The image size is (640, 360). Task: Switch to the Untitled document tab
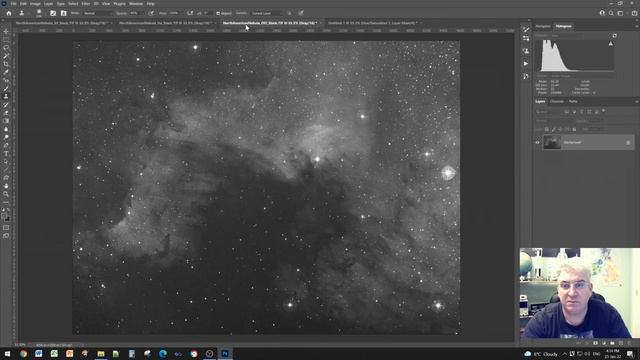point(371,23)
